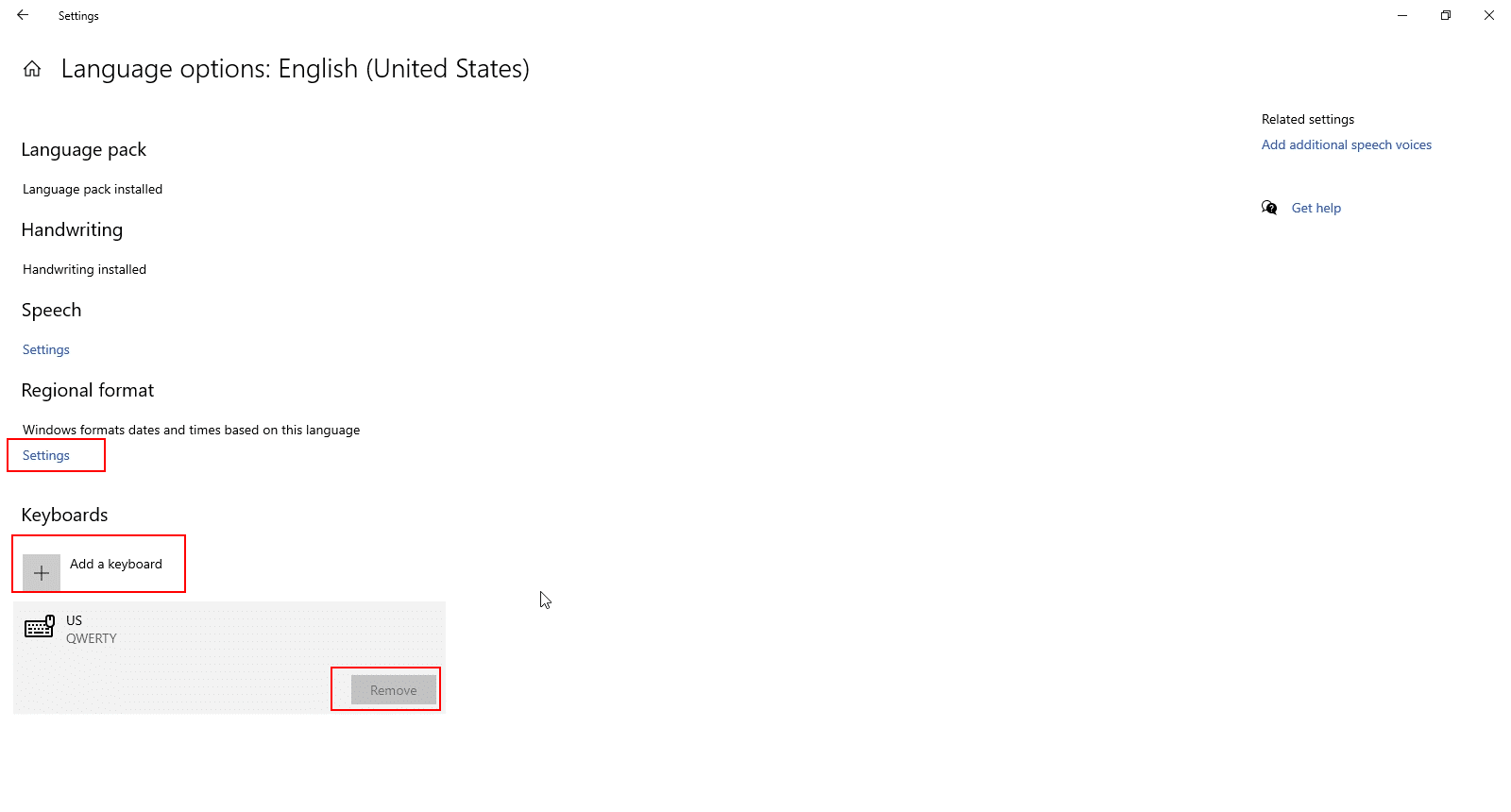The width and height of the screenshot is (1511, 812).
Task: Minimize the Settings window
Action: [x=1402, y=15]
